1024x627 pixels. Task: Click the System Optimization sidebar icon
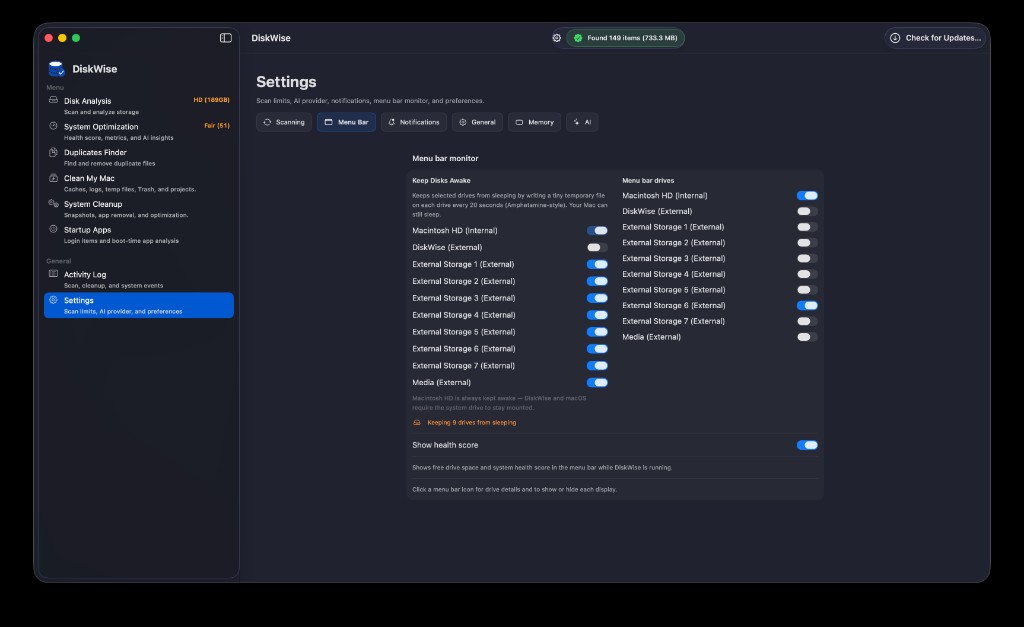(53, 125)
